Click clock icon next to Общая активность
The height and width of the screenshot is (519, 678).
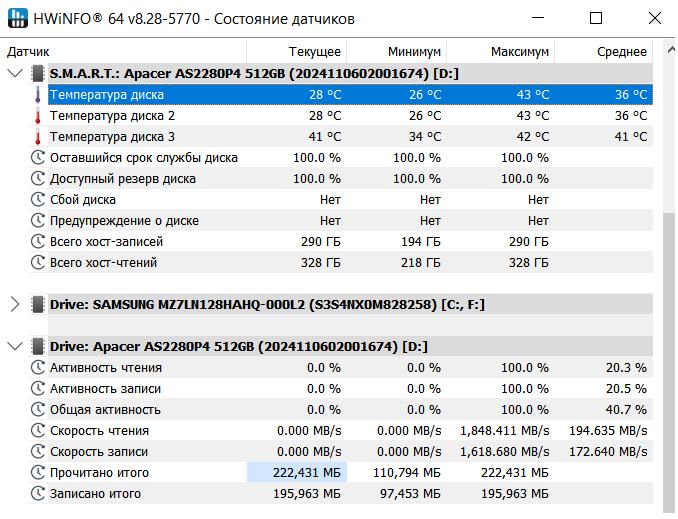pos(38,410)
